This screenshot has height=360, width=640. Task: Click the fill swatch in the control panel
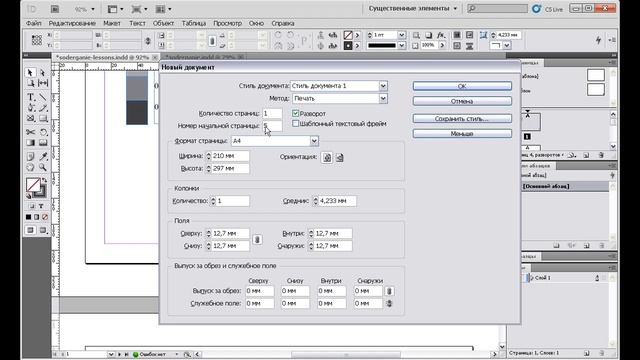pyautogui.click(x=348, y=36)
